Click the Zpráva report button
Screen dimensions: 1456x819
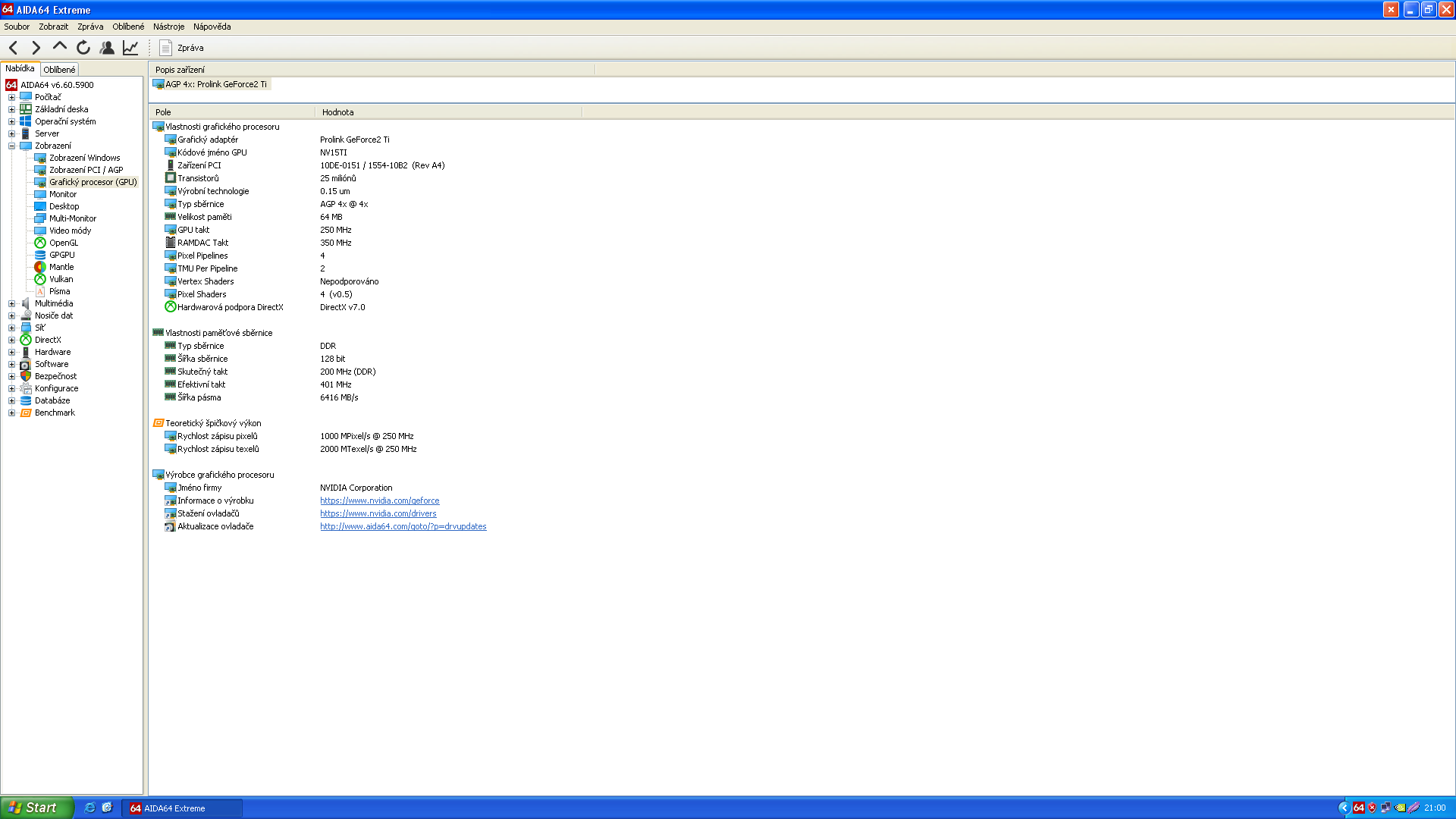[181, 48]
